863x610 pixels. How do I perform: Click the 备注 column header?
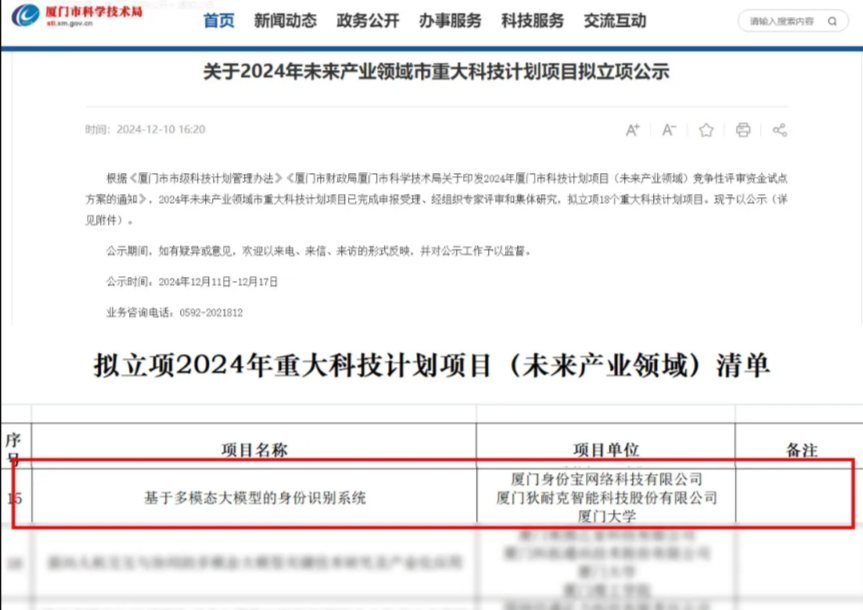tap(801, 450)
